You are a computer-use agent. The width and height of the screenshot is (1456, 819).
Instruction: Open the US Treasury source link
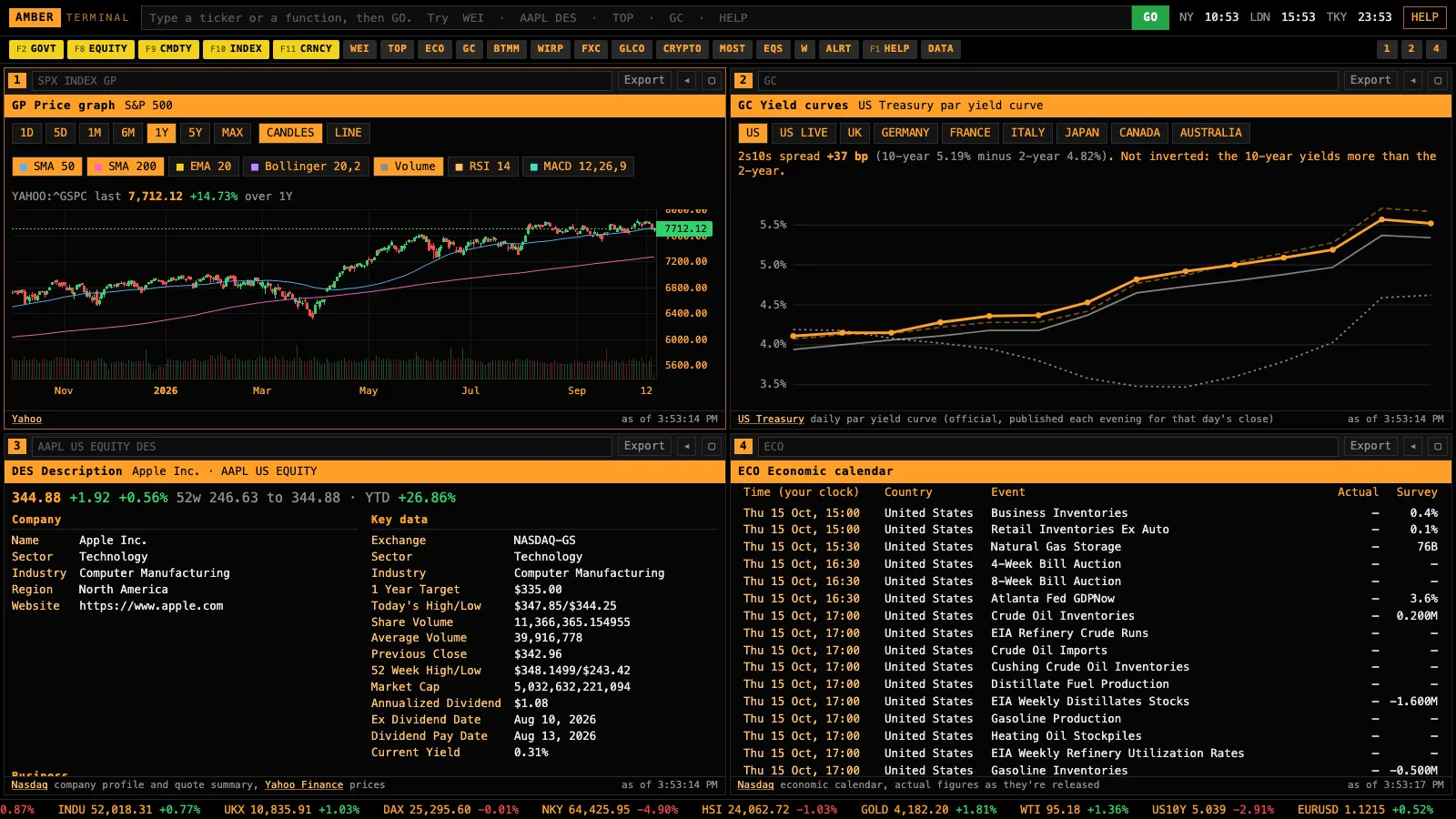pyautogui.click(x=771, y=419)
